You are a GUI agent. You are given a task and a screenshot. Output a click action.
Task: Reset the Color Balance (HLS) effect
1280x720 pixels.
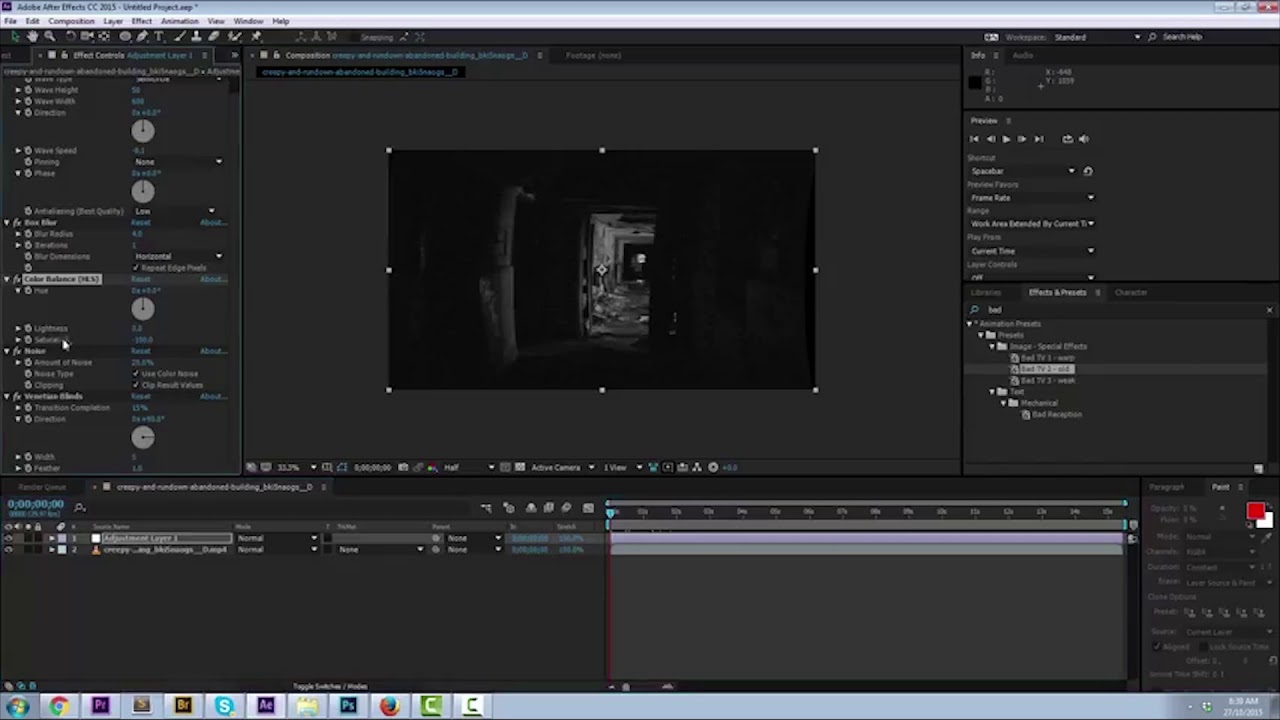pyautogui.click(x=141, y=279)
